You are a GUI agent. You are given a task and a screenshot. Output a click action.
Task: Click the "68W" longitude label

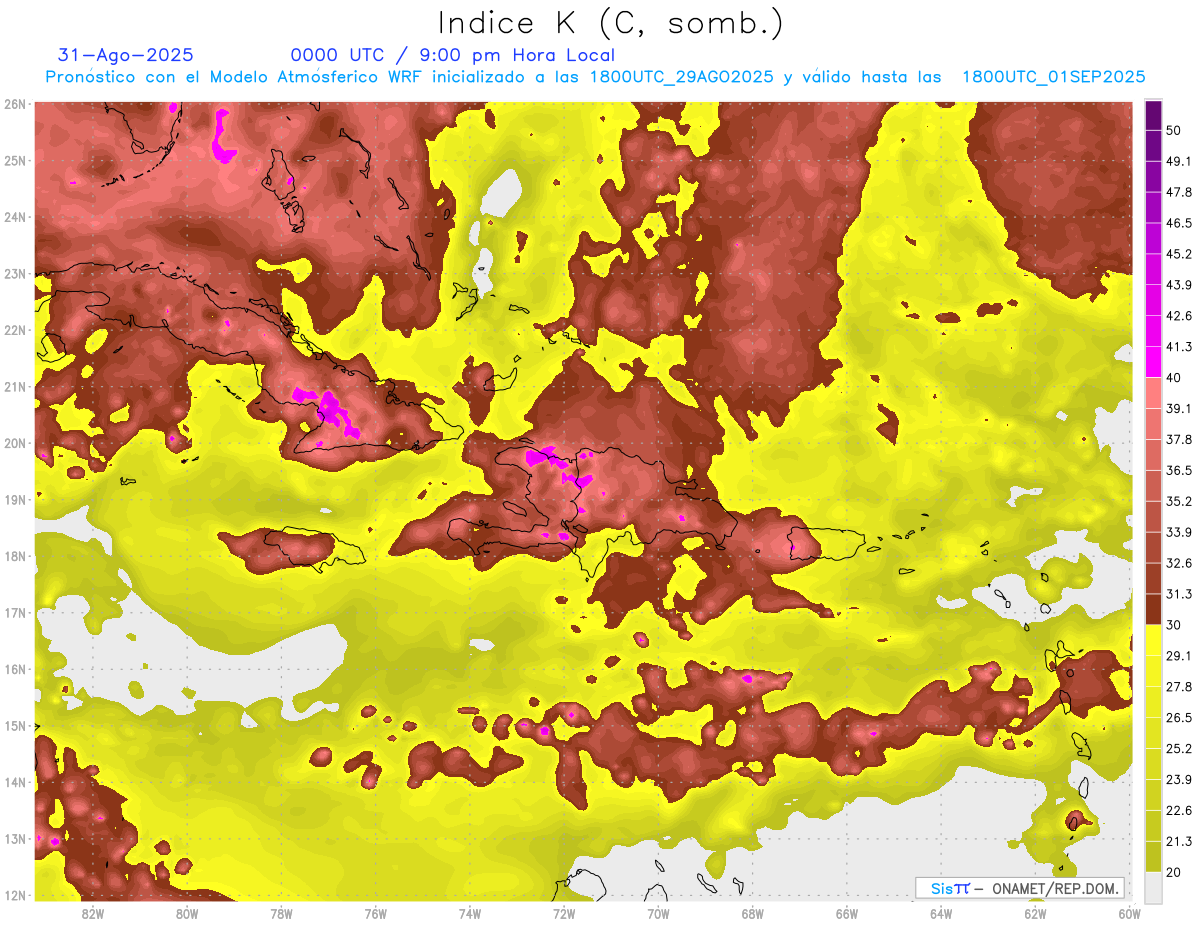pos(753,914)
